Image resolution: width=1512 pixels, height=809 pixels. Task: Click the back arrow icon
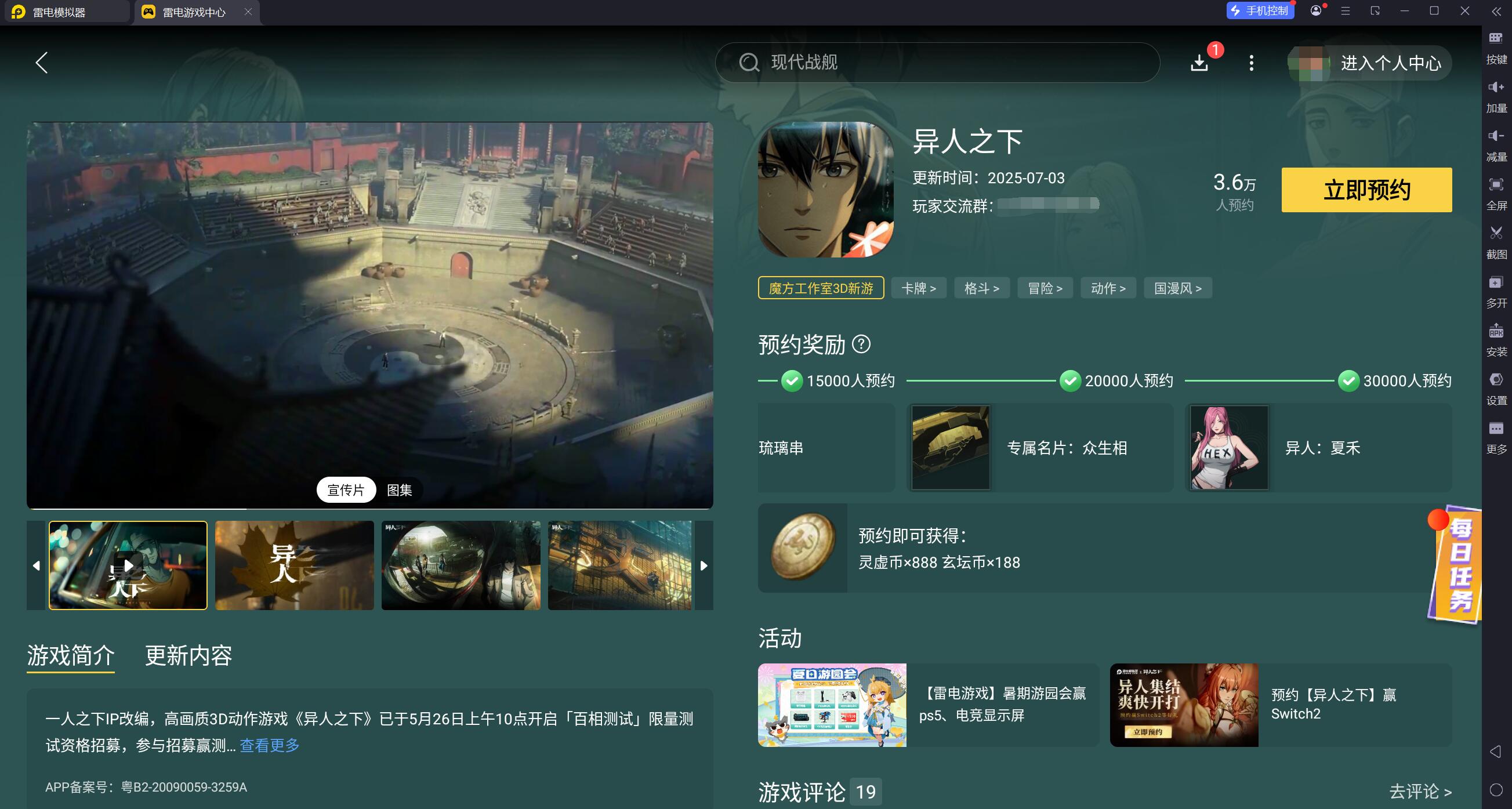(x=41, y=63)
